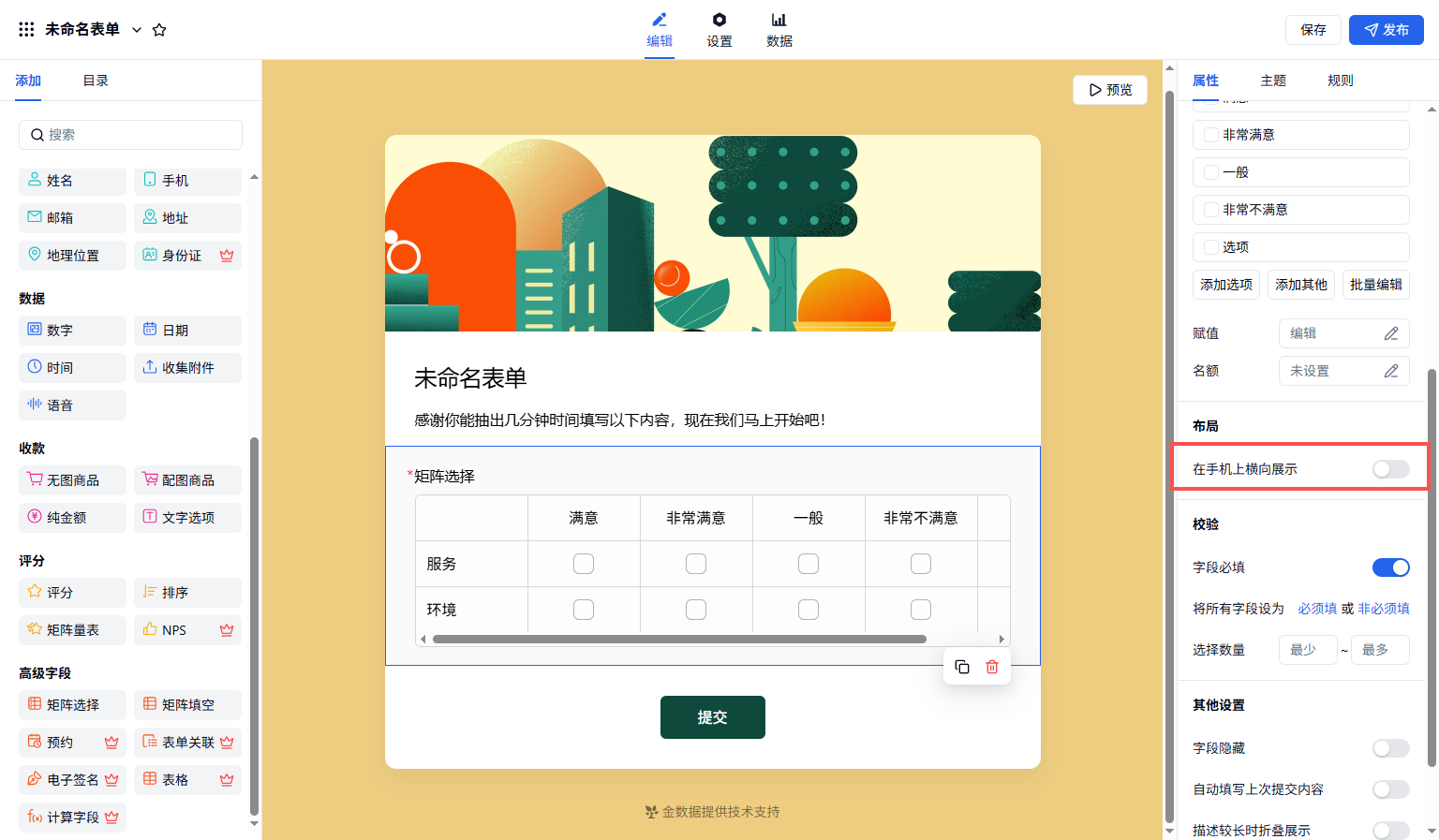Delete the matrix field with trash icon
Image resolution: width=1439 pixels, height=840 pixels.
(x=992, y=667)
